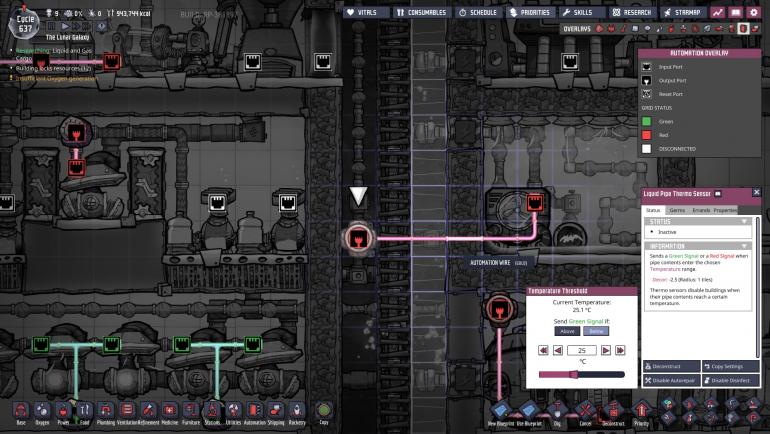
Task: Increase threshold by large step
Action: coord(620,350)
